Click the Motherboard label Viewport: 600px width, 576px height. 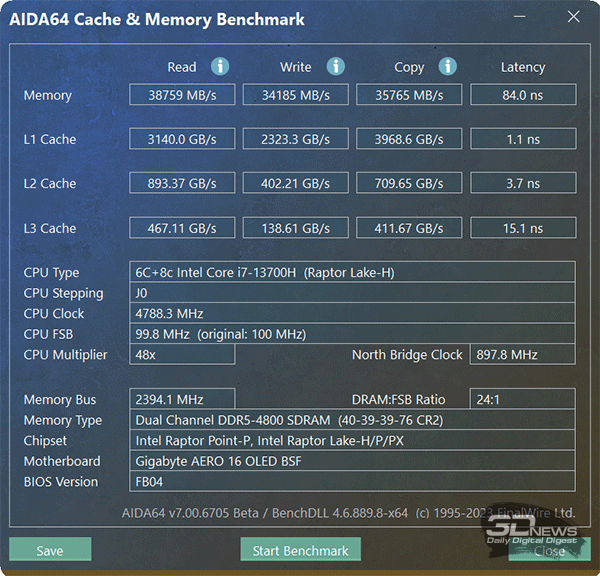point(62,461)
